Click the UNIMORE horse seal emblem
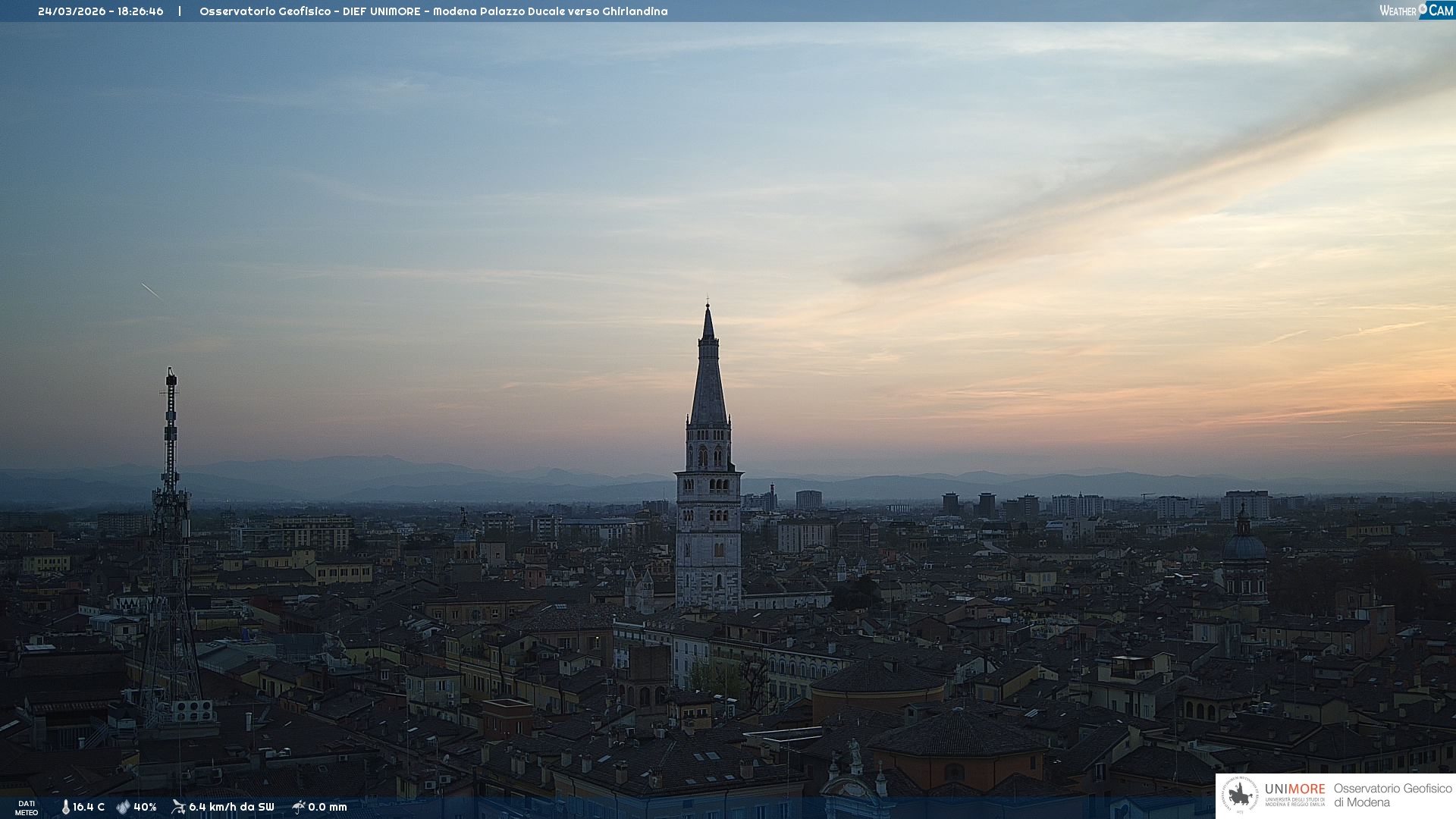This screenshot has width=1456, height=819. 1240,795
